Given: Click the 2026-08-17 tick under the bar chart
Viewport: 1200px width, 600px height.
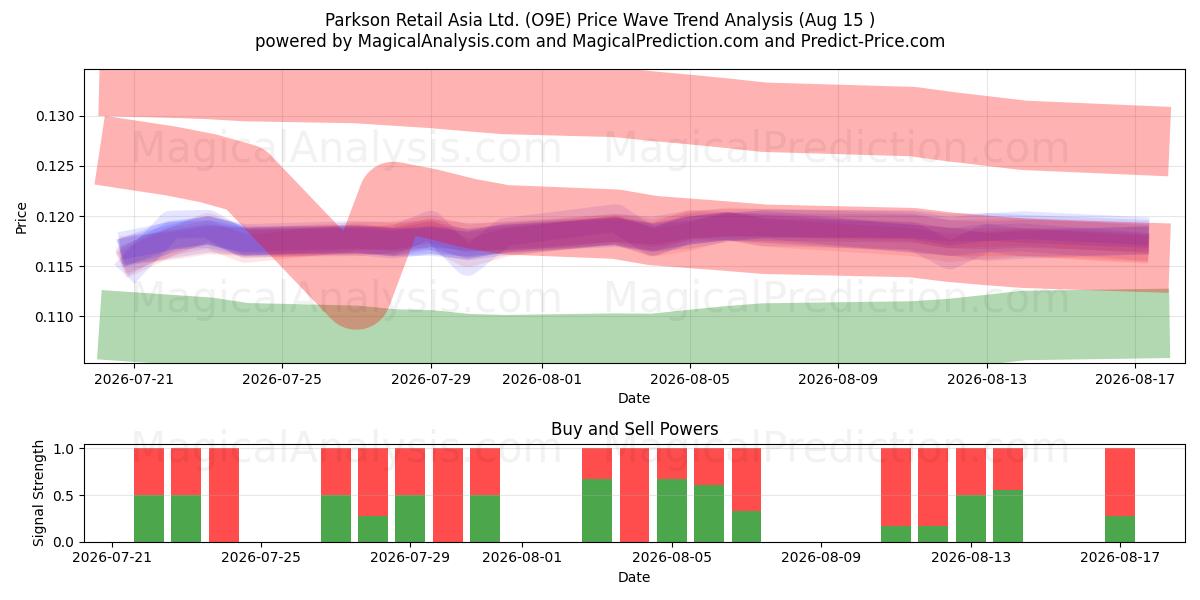Looking at the screenshot, I should 1120,558.
